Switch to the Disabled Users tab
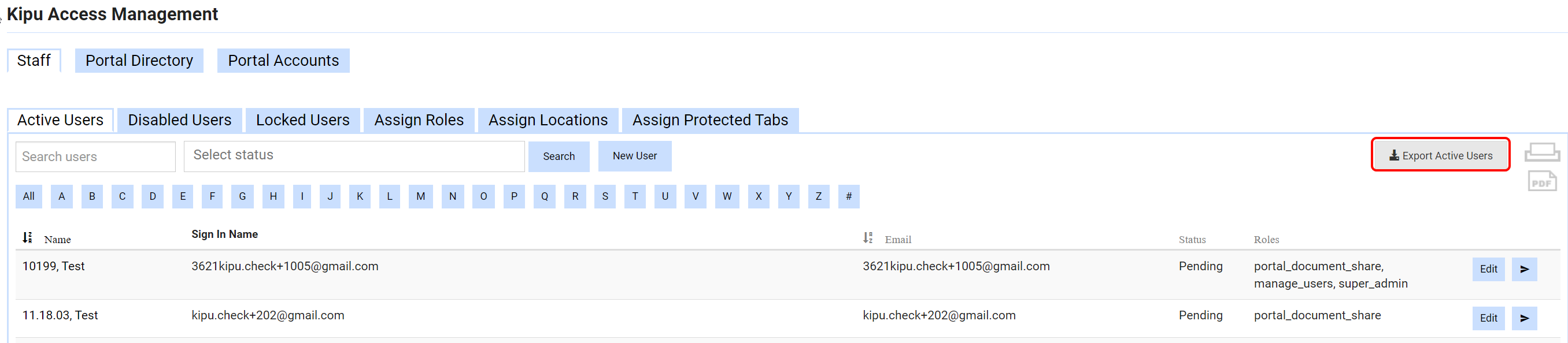 click(180, 121)
